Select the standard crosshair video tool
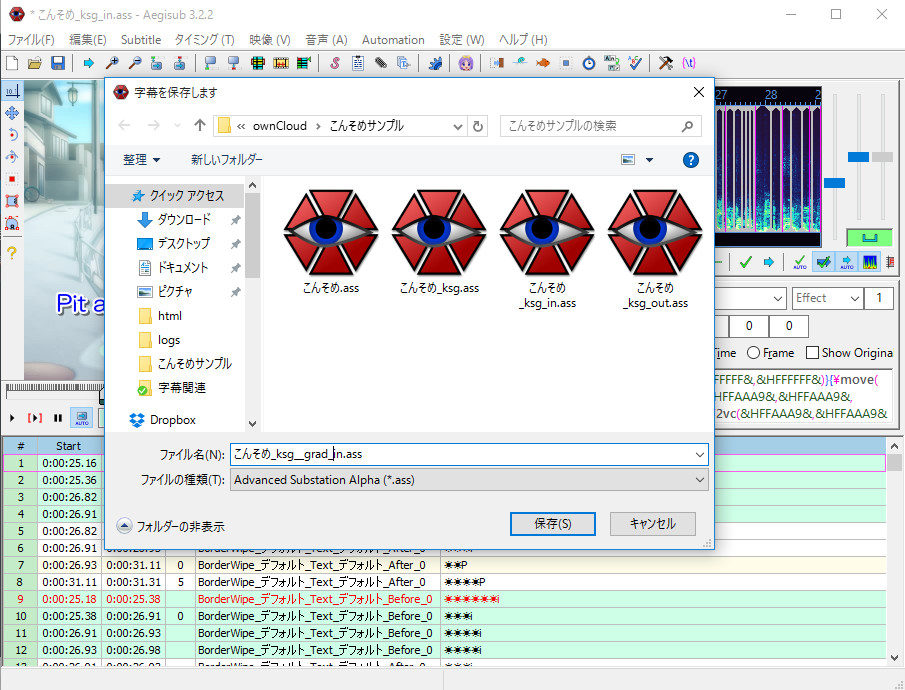 tap(12, 91)
